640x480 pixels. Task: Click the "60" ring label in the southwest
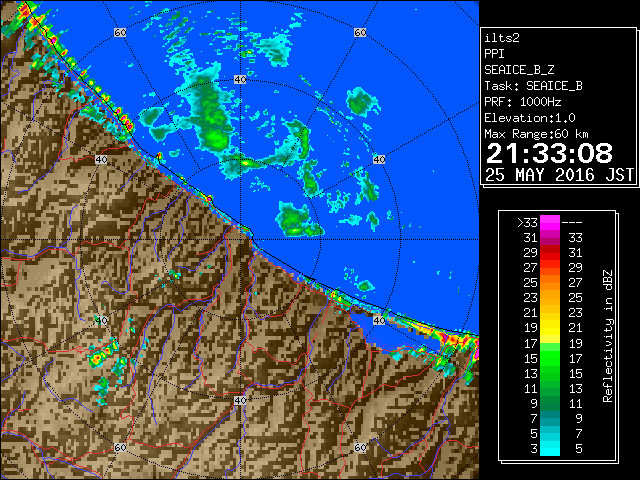[x=120, y=448]
